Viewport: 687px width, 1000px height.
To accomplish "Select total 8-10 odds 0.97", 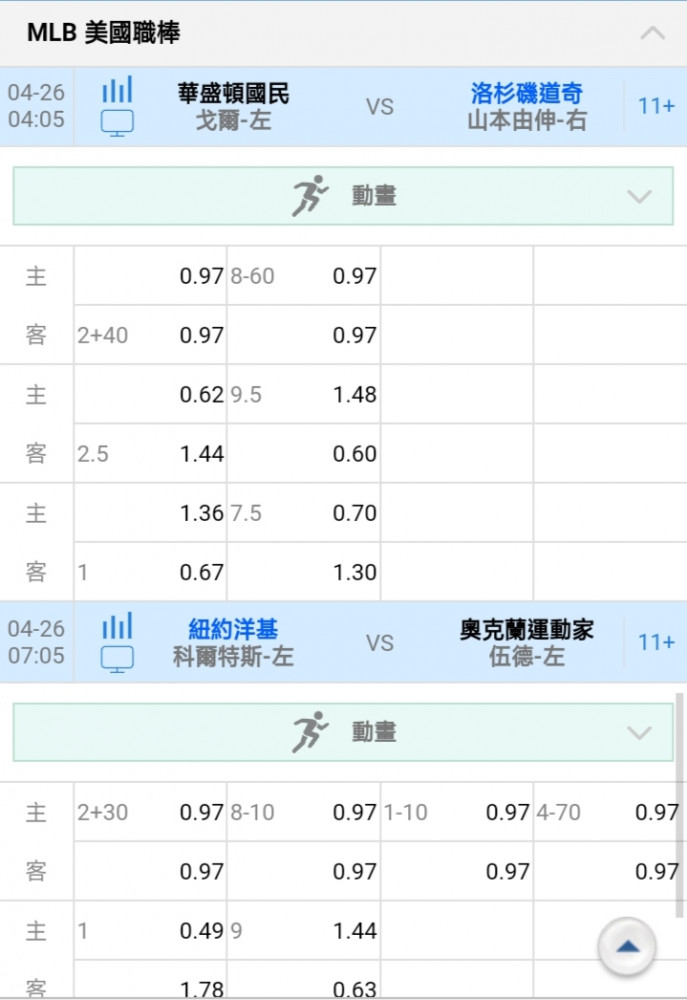I will click(x=355, y=812).
